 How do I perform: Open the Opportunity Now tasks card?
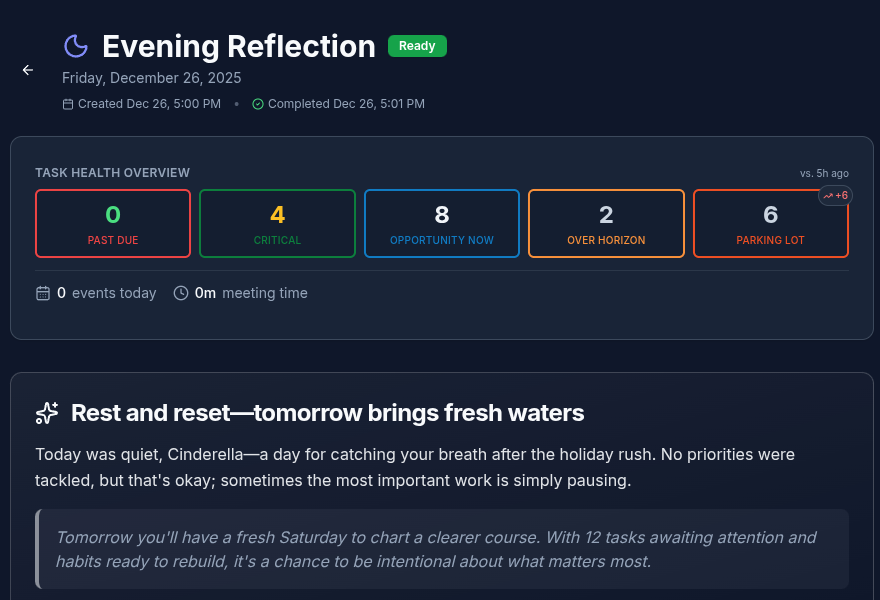(441, 223)
